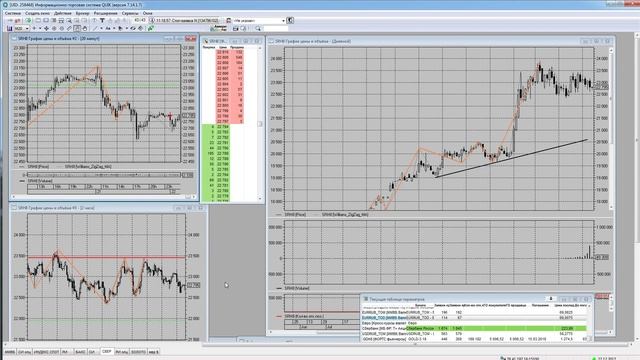Click the green icon in the top toolbar

pos(29,20)
